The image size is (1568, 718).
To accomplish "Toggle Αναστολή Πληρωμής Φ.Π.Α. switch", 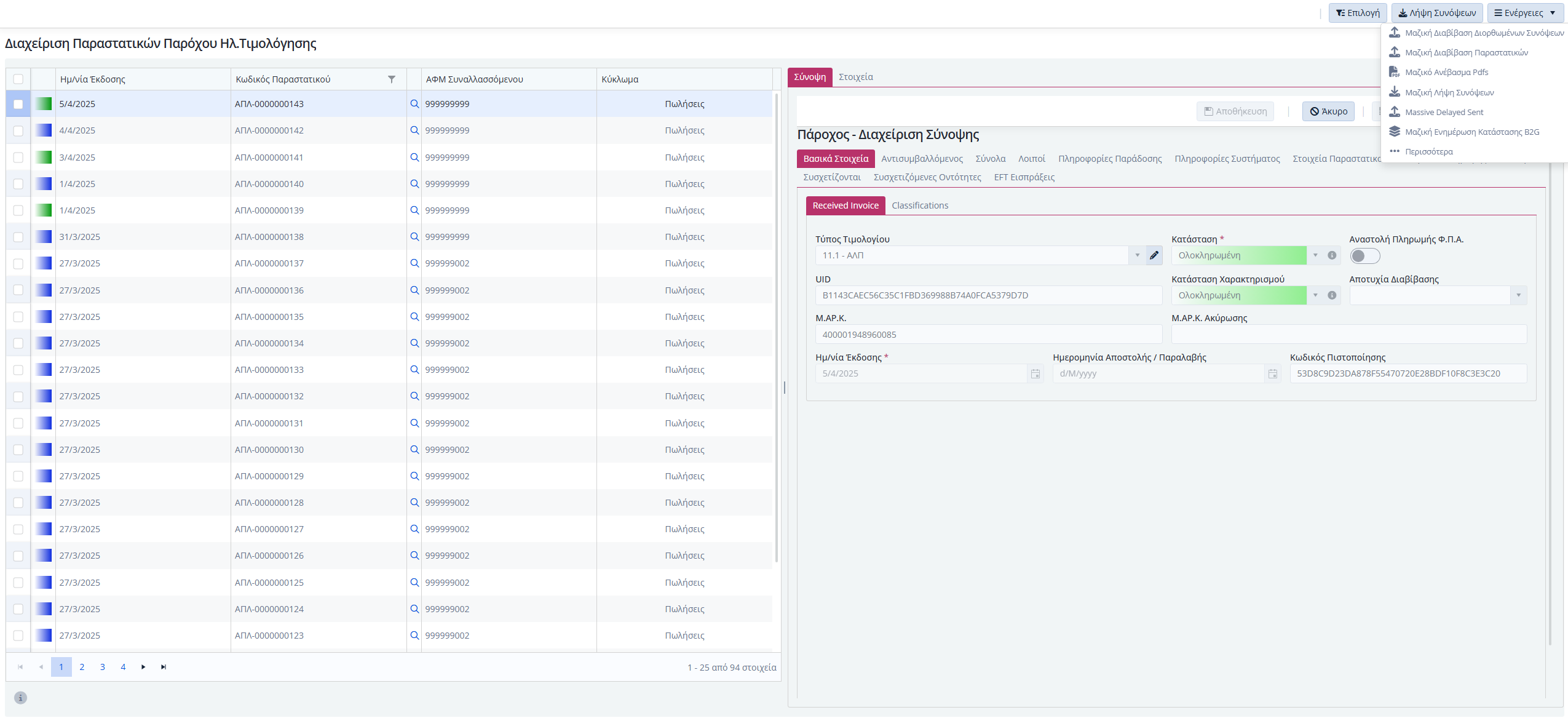I will point(1364,256).
